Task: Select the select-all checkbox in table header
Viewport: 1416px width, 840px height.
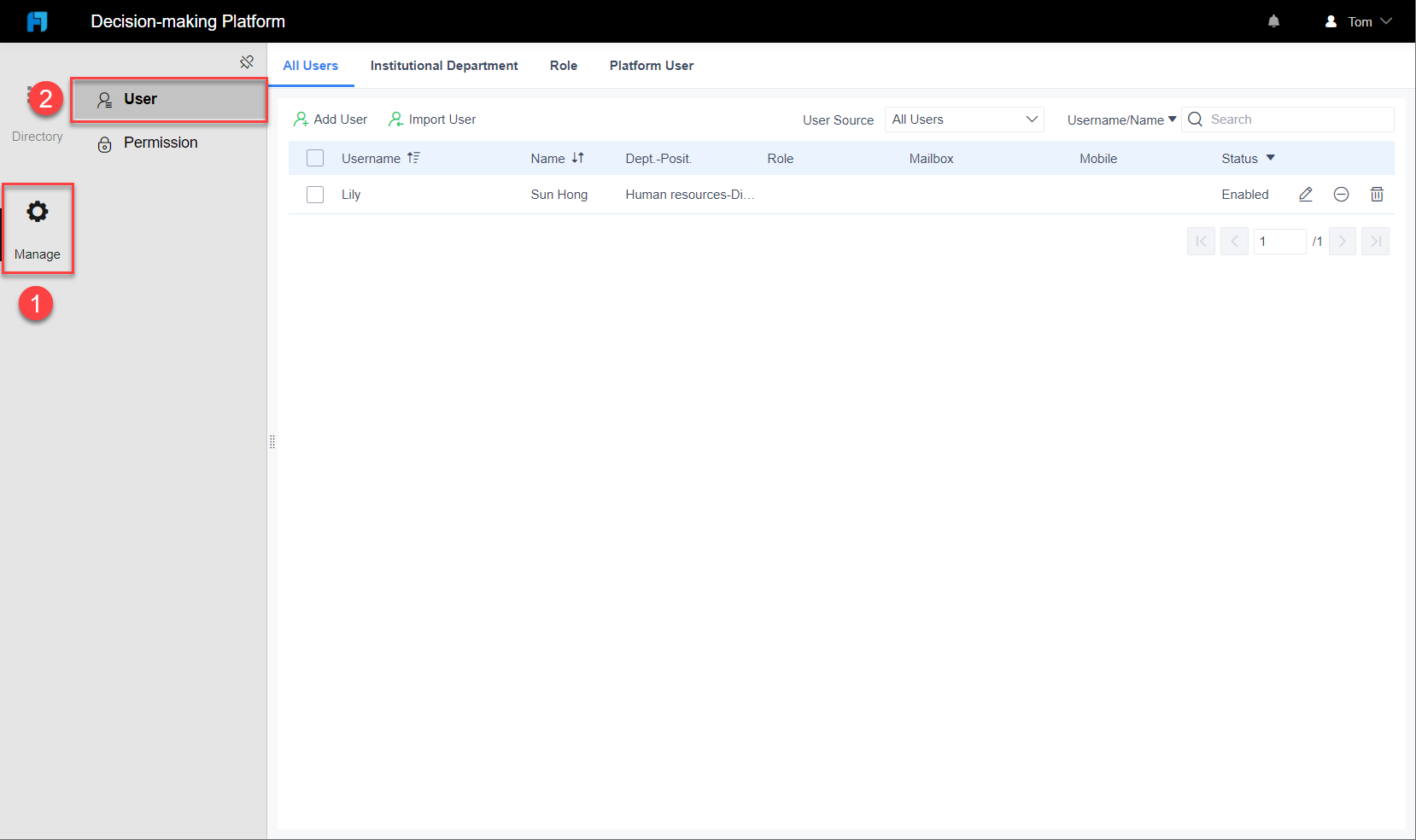Action: click(315, 158)
